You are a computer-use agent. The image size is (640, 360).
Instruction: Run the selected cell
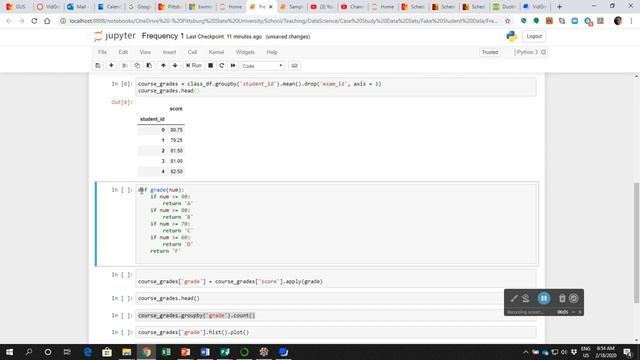(x=193, y=66)
